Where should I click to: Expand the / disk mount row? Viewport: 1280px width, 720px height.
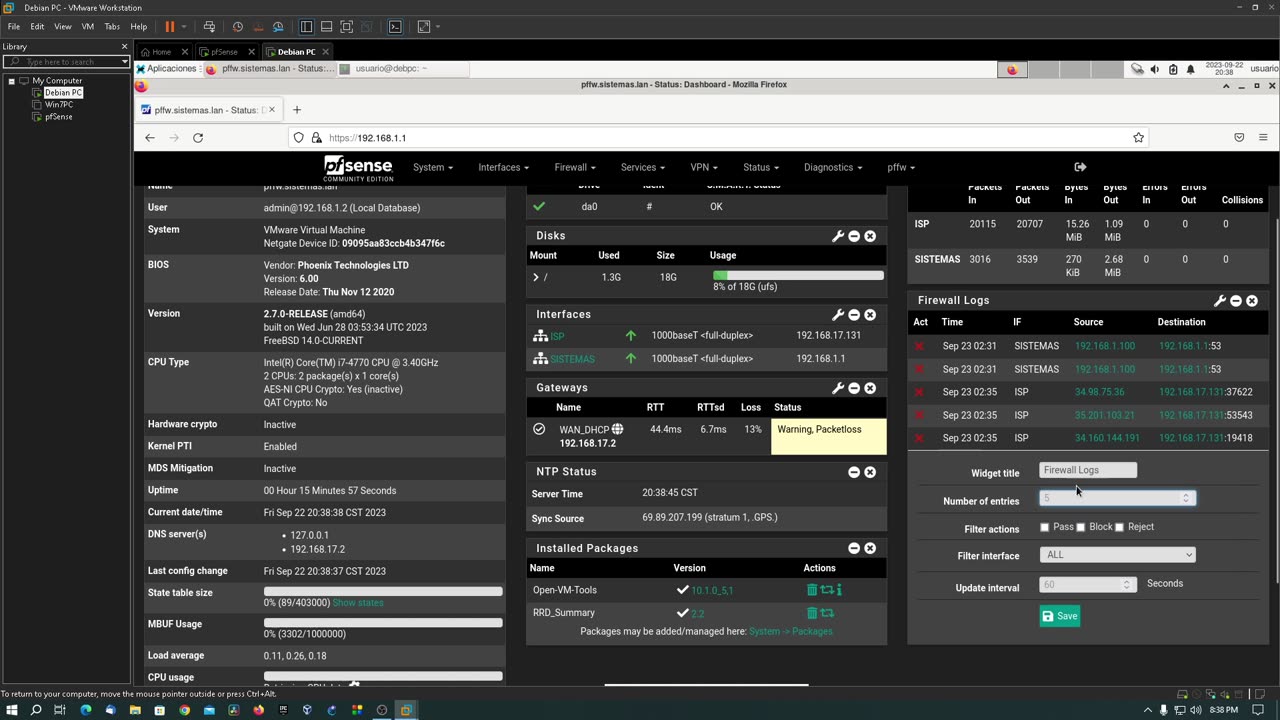tap(536, 277)
